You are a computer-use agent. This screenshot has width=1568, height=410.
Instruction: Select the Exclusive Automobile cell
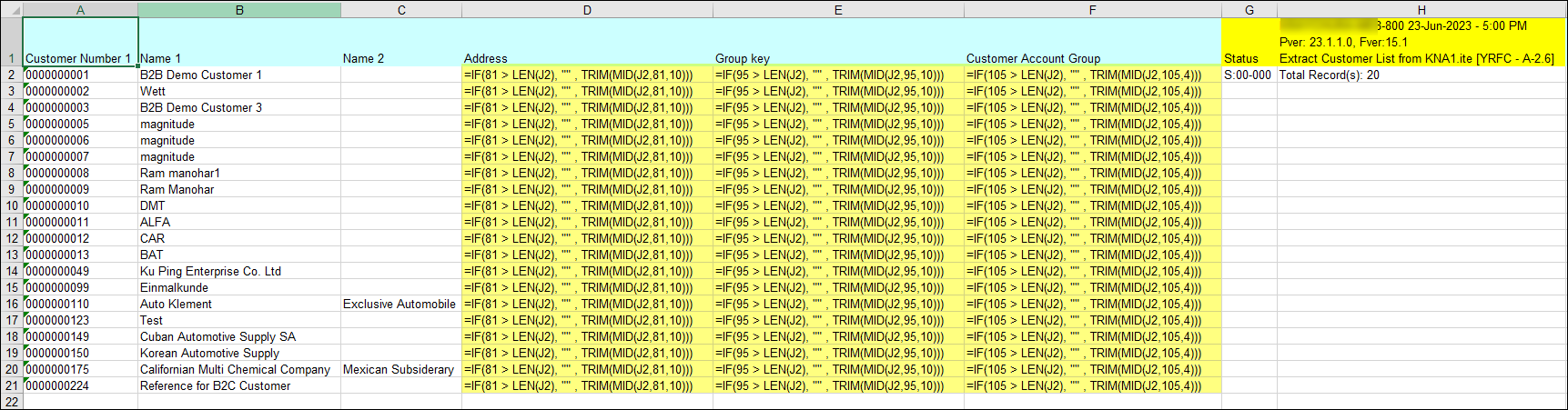click(x=401, y=304)
